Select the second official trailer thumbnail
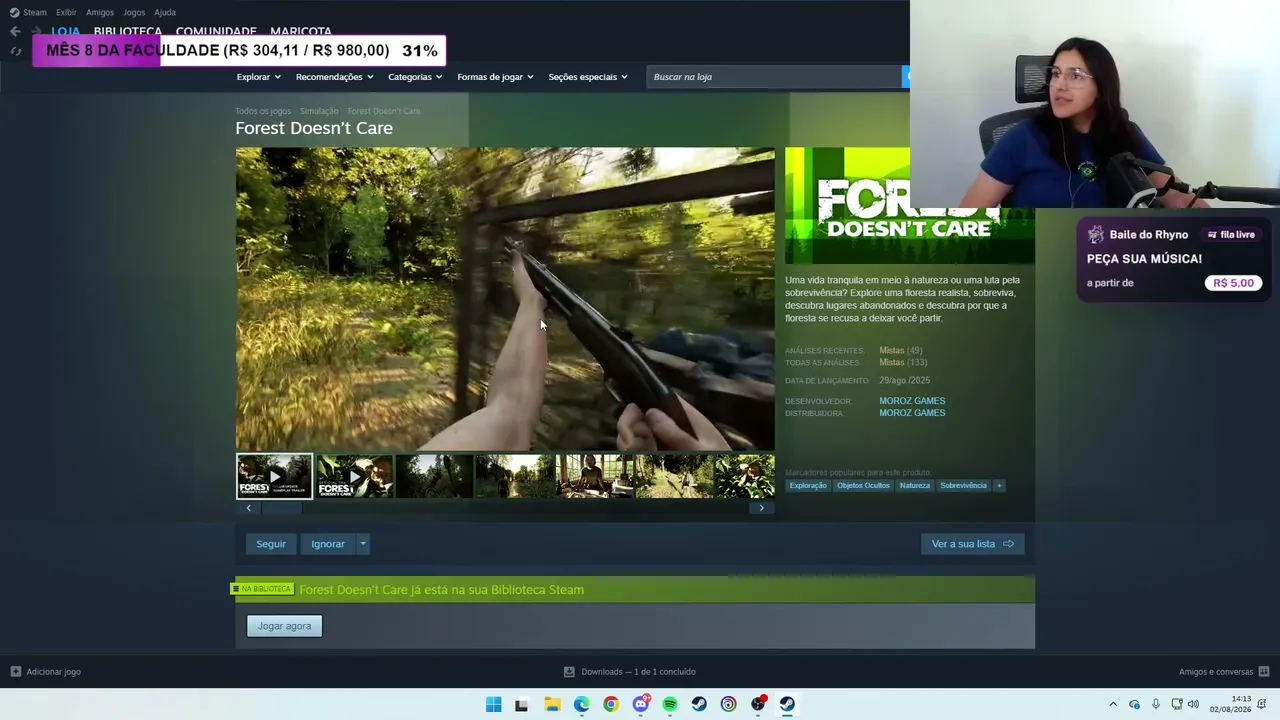This screenshot has height=720, width=1280. (x=355, y=476)
